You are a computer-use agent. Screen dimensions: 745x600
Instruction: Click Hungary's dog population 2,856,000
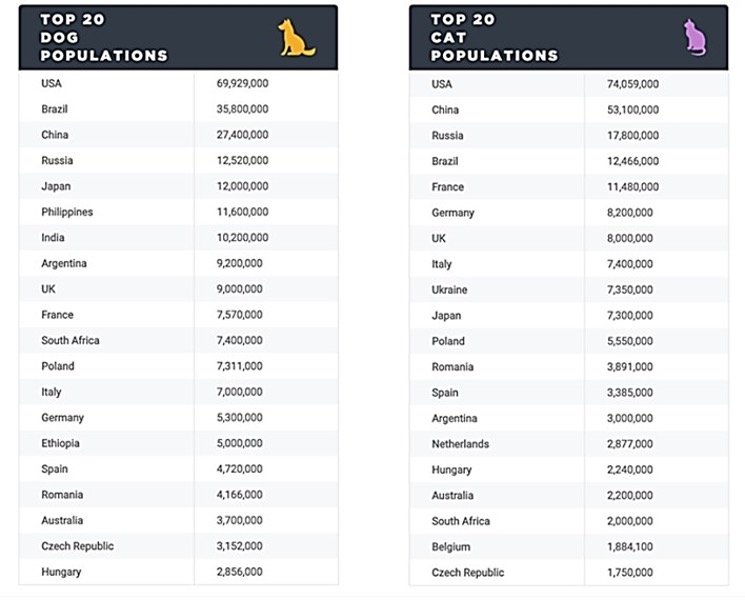pos(239,571)
